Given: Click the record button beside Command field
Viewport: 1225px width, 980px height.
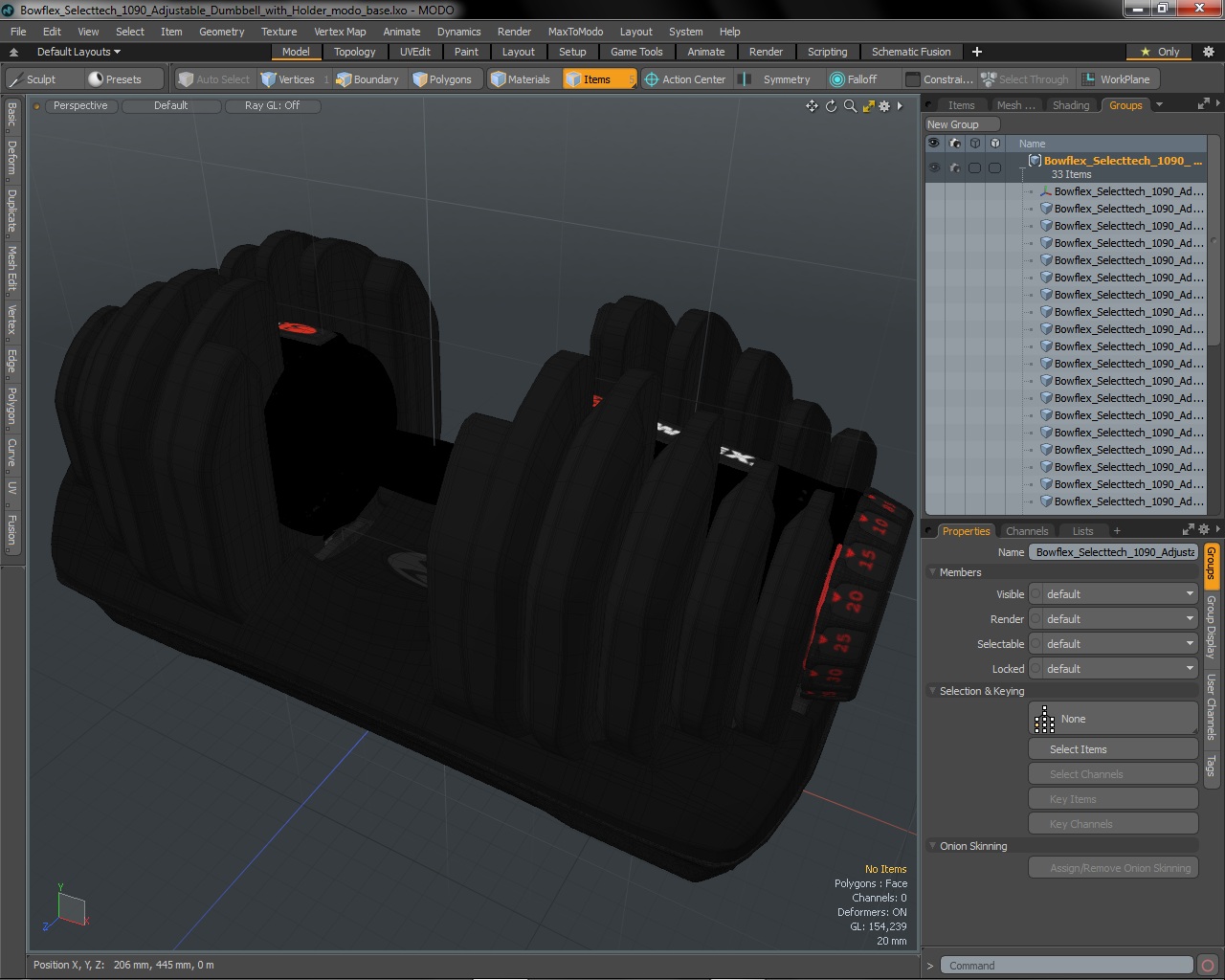Looking at the screenshot, I should [x=1208, y=966].
